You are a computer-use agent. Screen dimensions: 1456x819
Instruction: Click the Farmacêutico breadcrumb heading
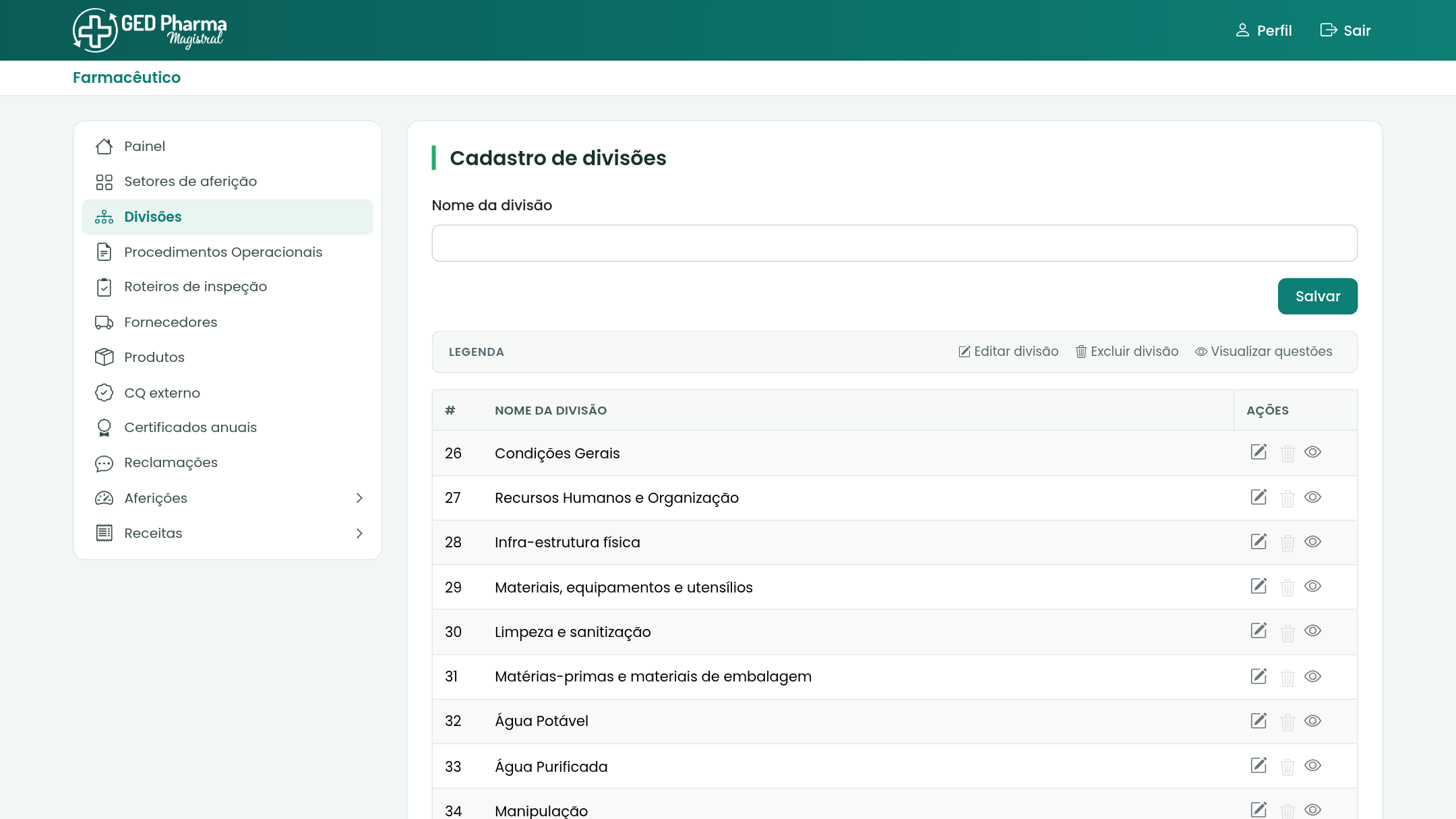click(x=127, y=78)
